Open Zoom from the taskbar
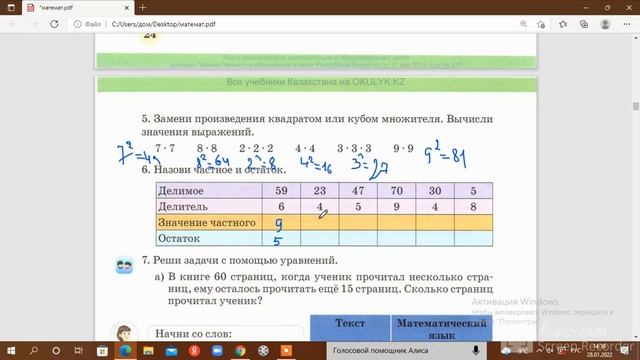This screenshot has height=360, width=640. click(x=217, y=351)
